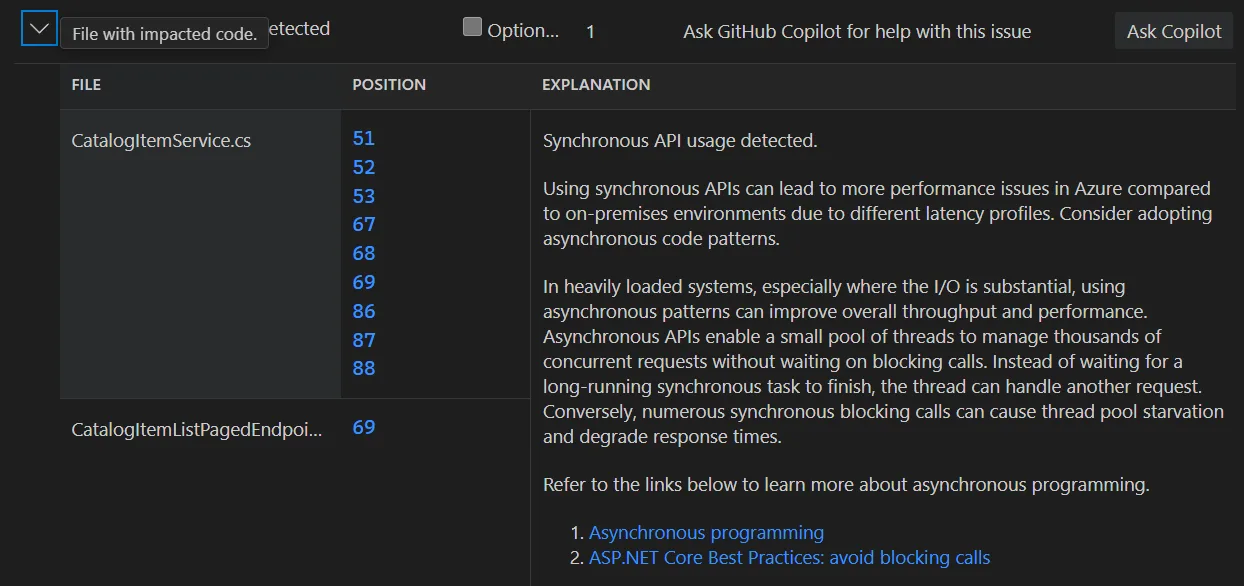
Task: Jump to line 86 in CatalogItemService.cs
Action: (x=364, y=311)
